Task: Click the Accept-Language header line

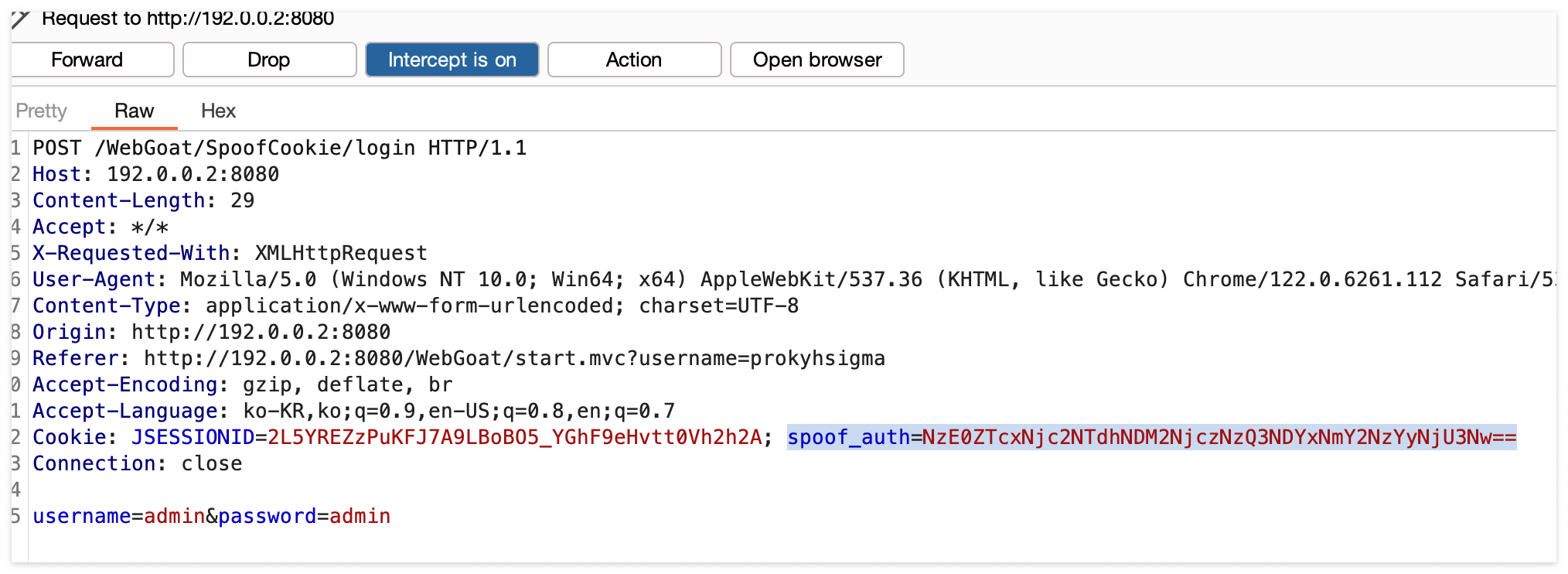Action: 353,411
